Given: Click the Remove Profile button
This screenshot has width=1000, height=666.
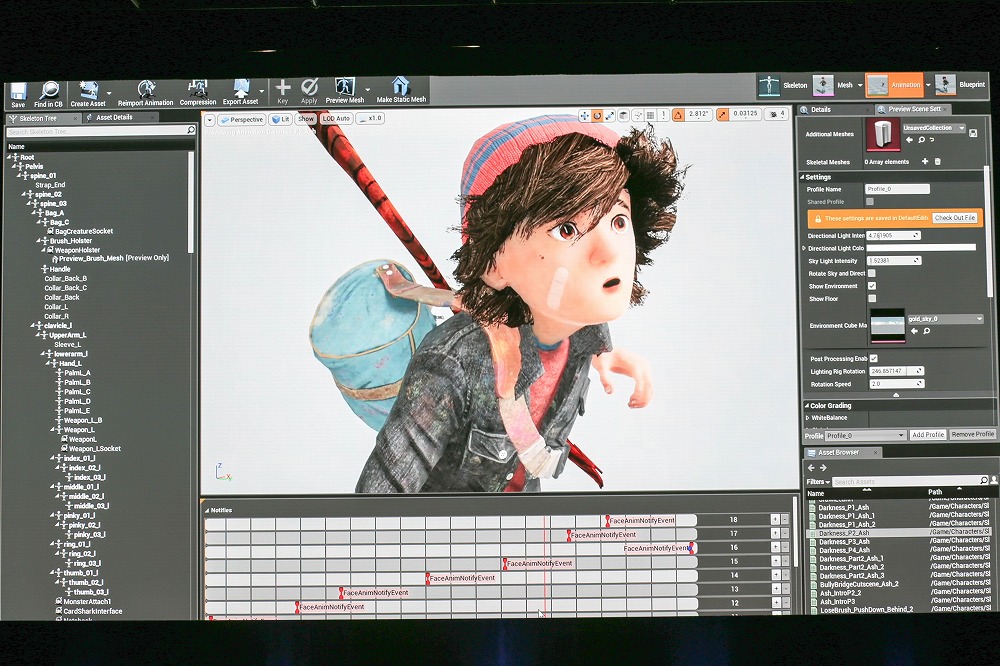Looking at the screenshot, I should [x=972, y=434].
